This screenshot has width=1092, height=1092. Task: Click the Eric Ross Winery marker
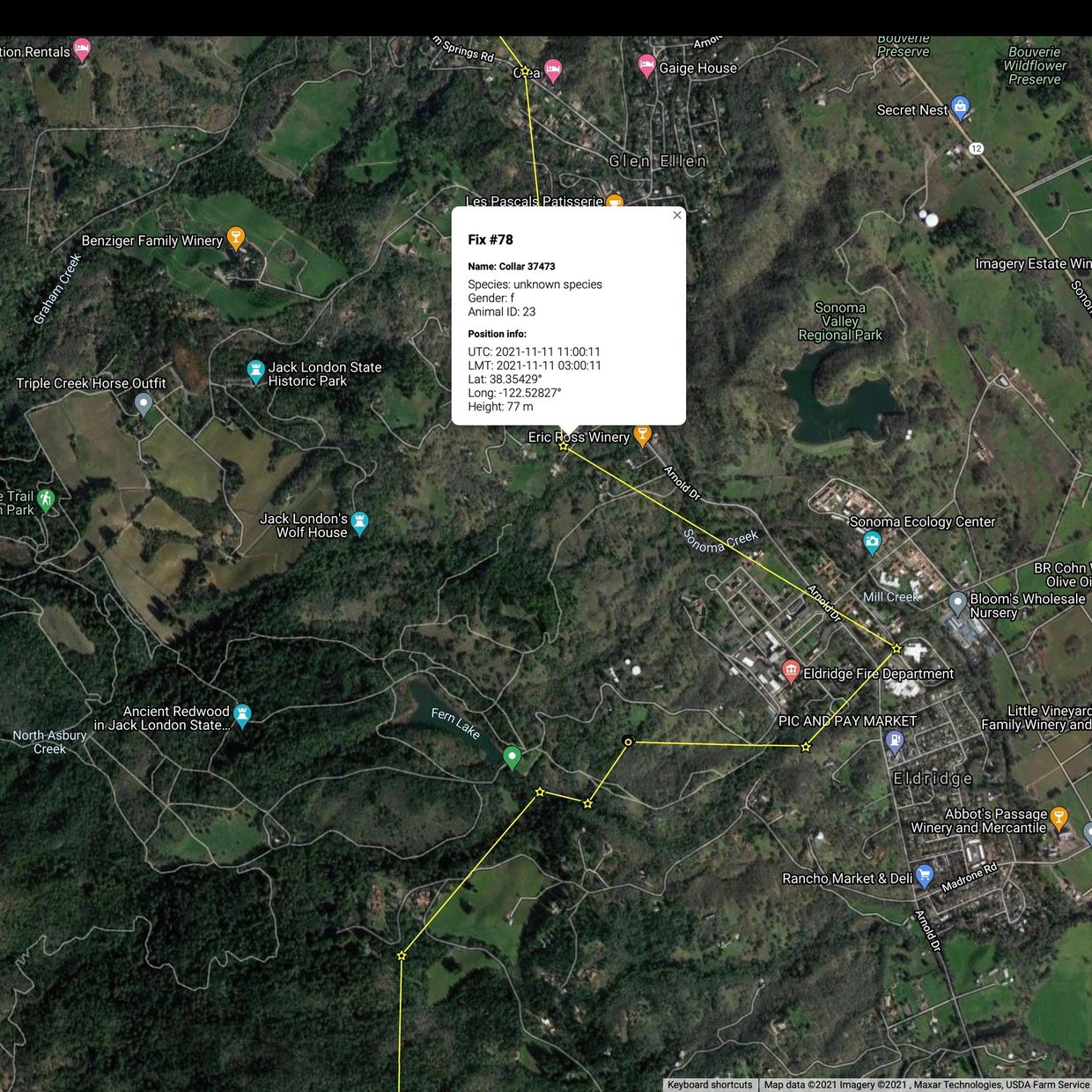(x=642, y=435)
